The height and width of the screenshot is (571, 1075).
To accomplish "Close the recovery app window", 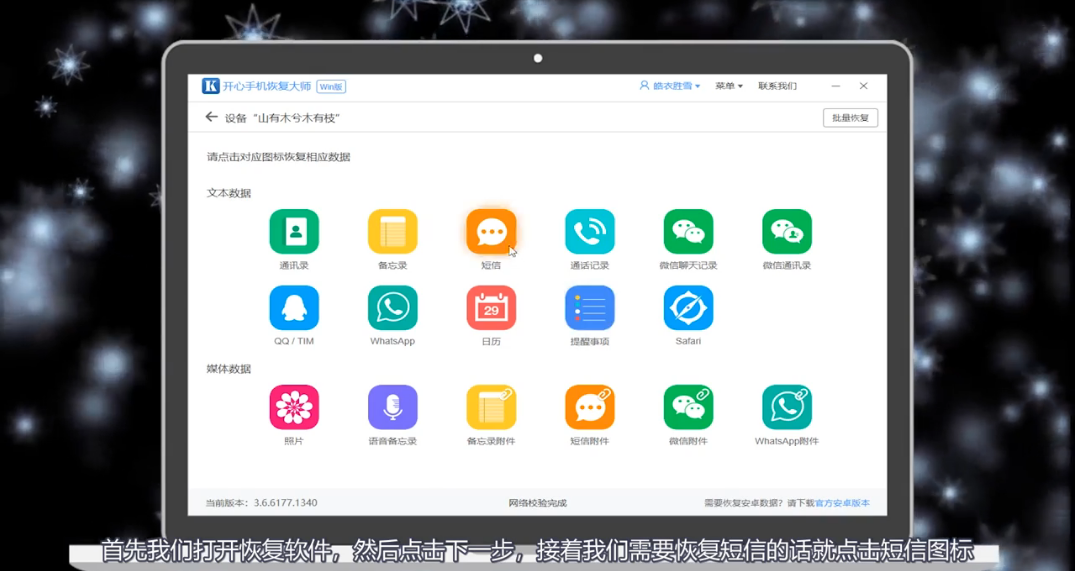I will (863, 86).
